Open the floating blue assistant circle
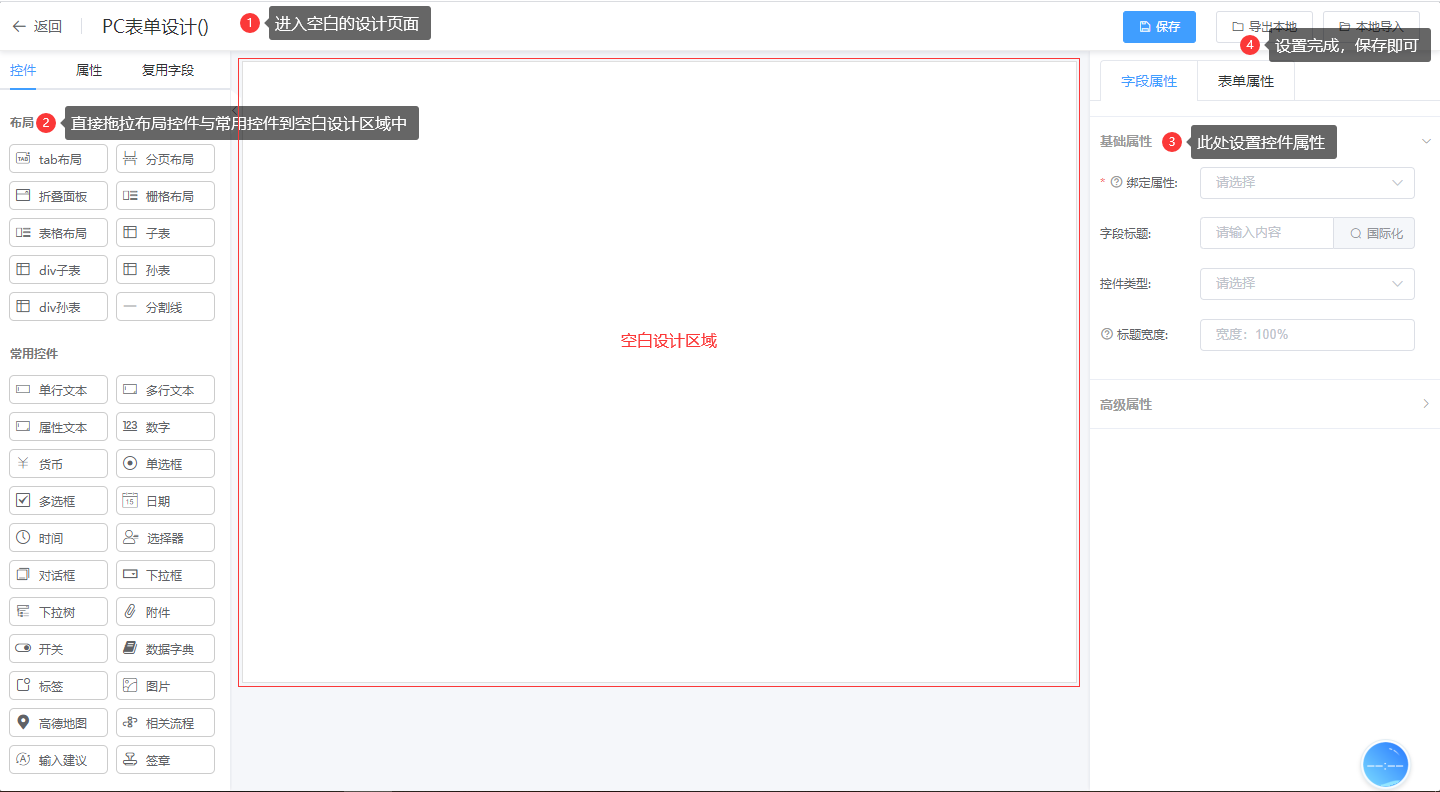Image resolution: width=1440 pixels, height=792 pixels. coord(1385,764)
